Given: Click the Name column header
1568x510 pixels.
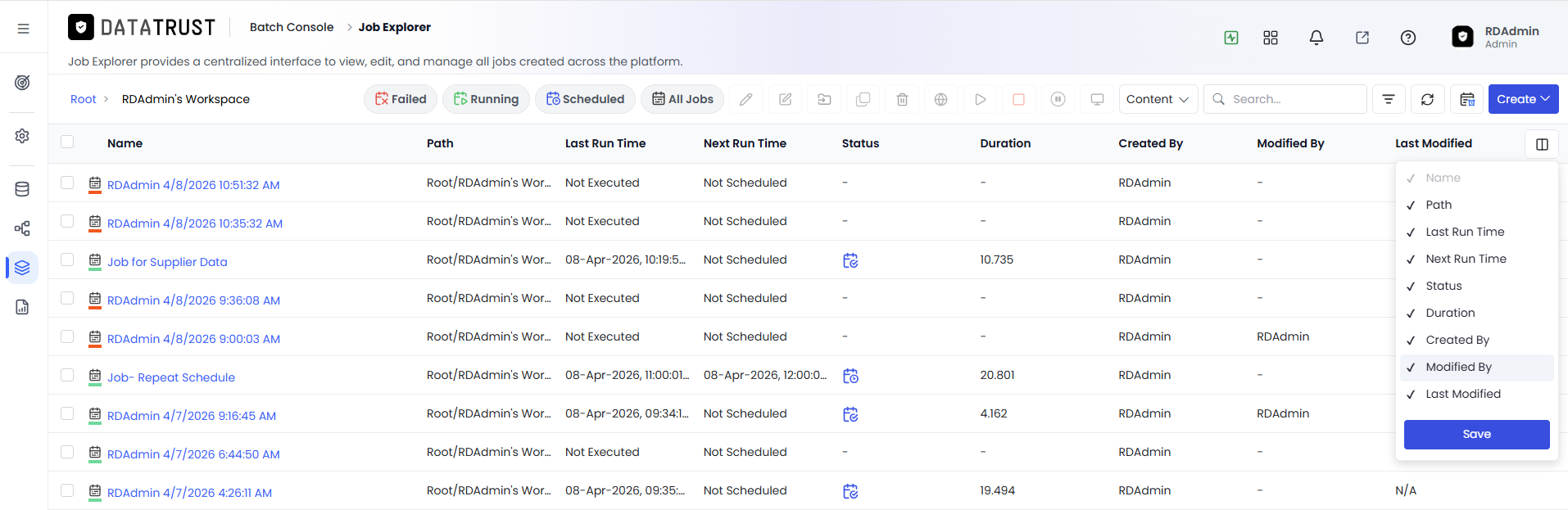Looking at the screenshot, I should pos(125,143).
